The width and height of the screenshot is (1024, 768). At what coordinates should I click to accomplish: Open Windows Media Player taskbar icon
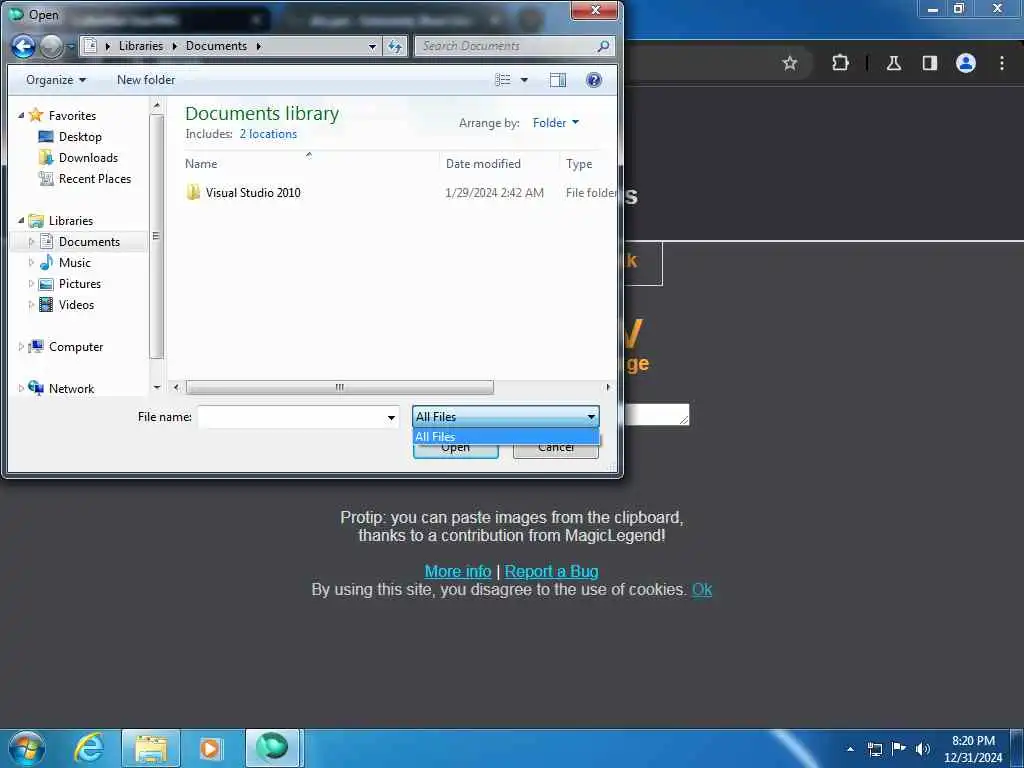point(210,748)
